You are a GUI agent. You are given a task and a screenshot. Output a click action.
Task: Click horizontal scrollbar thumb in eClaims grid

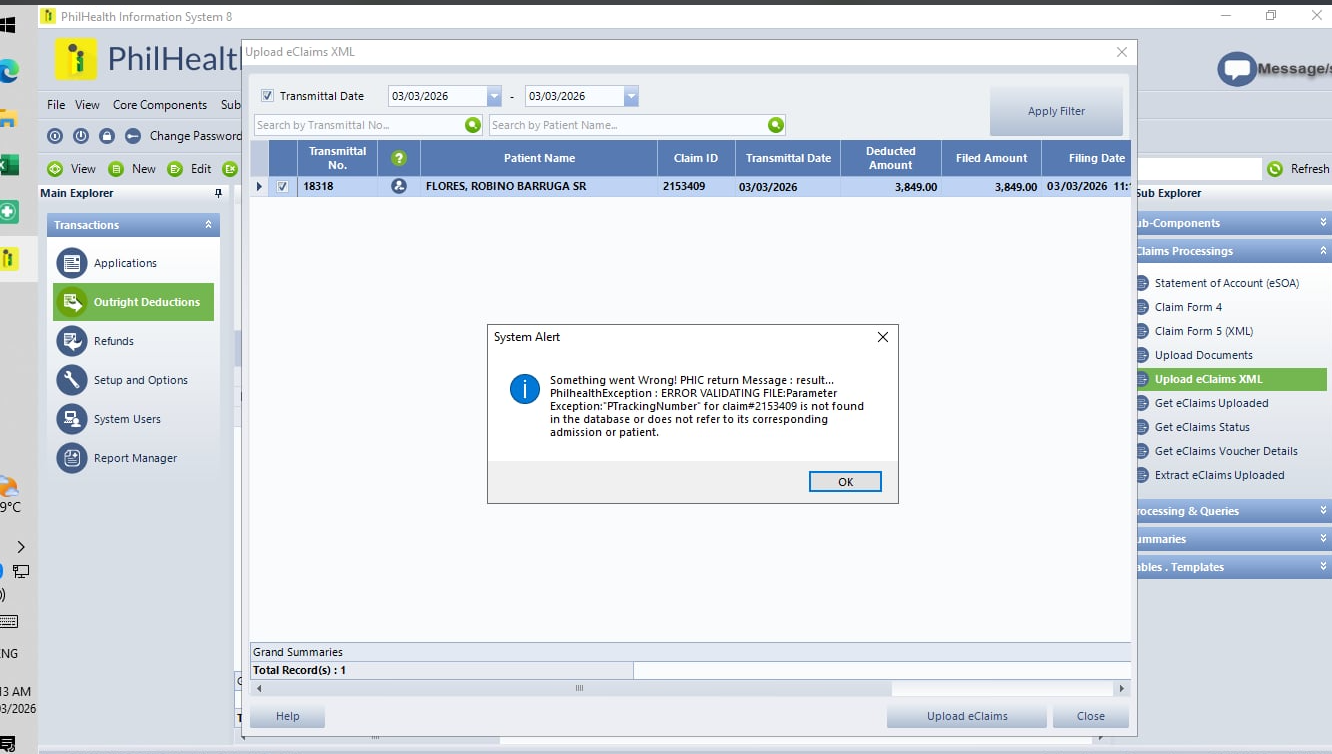pos(578,689)
